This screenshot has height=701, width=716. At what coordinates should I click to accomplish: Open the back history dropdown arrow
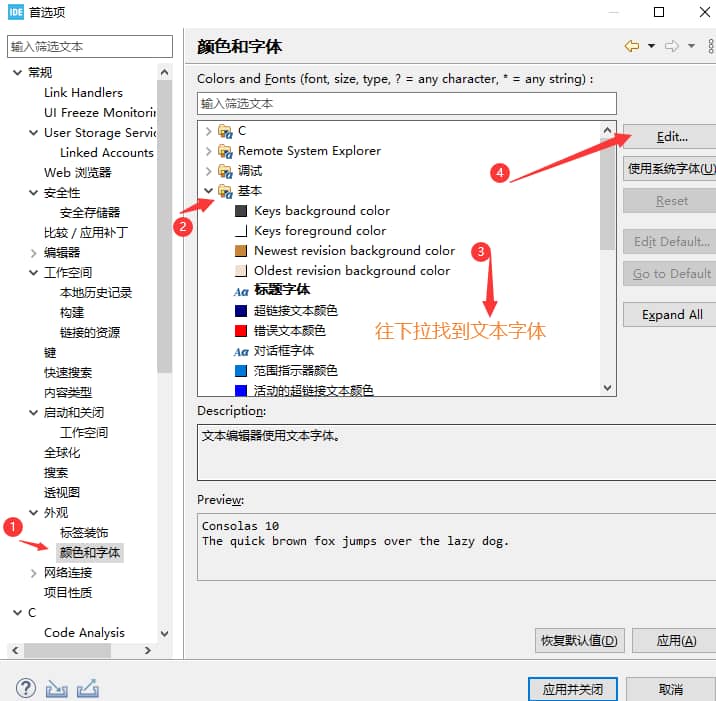tap(651, 46)
